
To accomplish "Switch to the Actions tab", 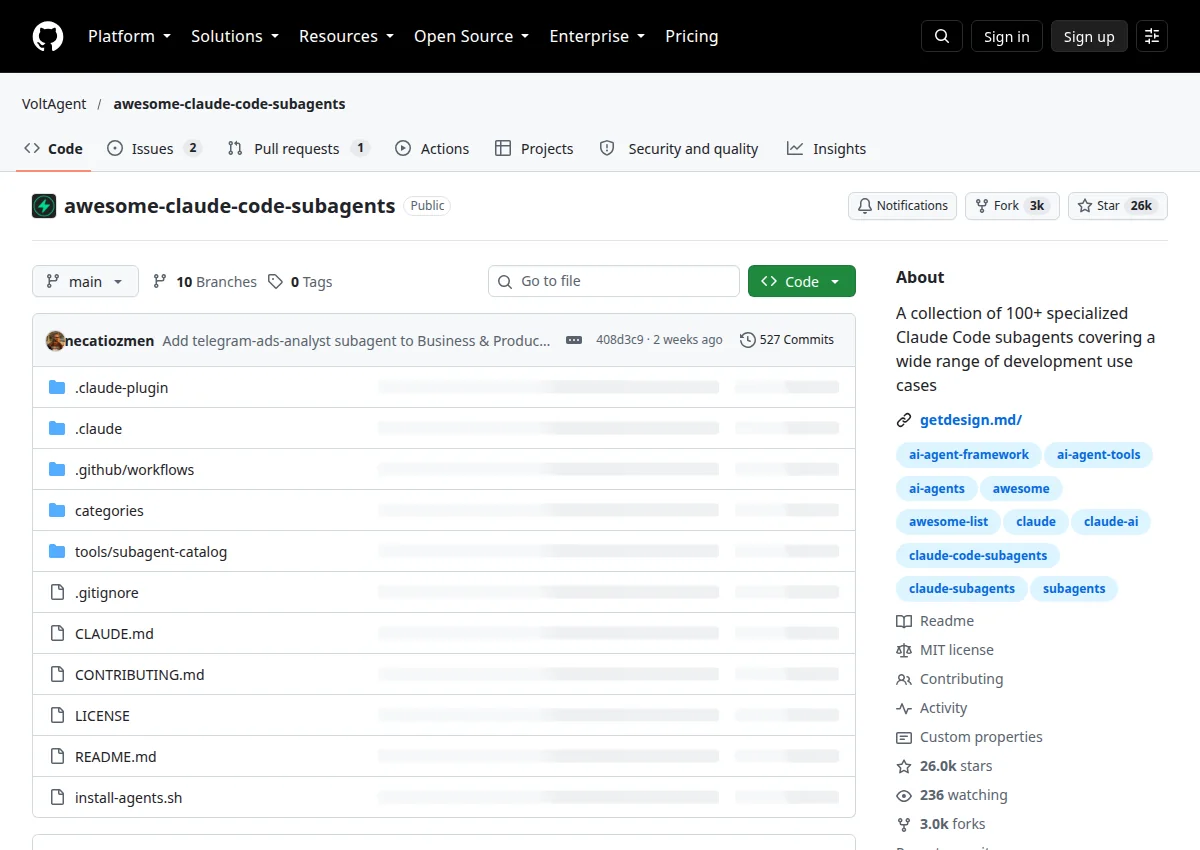I will click(x=432, y=148).
